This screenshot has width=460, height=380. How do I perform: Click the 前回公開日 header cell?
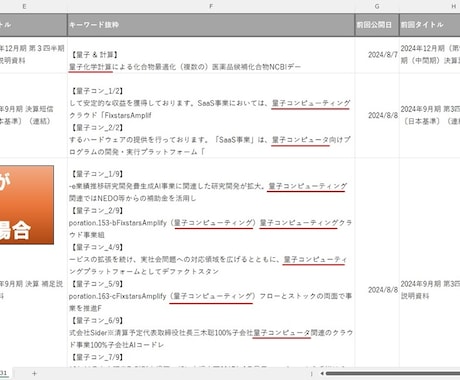(x=377, y=25)
